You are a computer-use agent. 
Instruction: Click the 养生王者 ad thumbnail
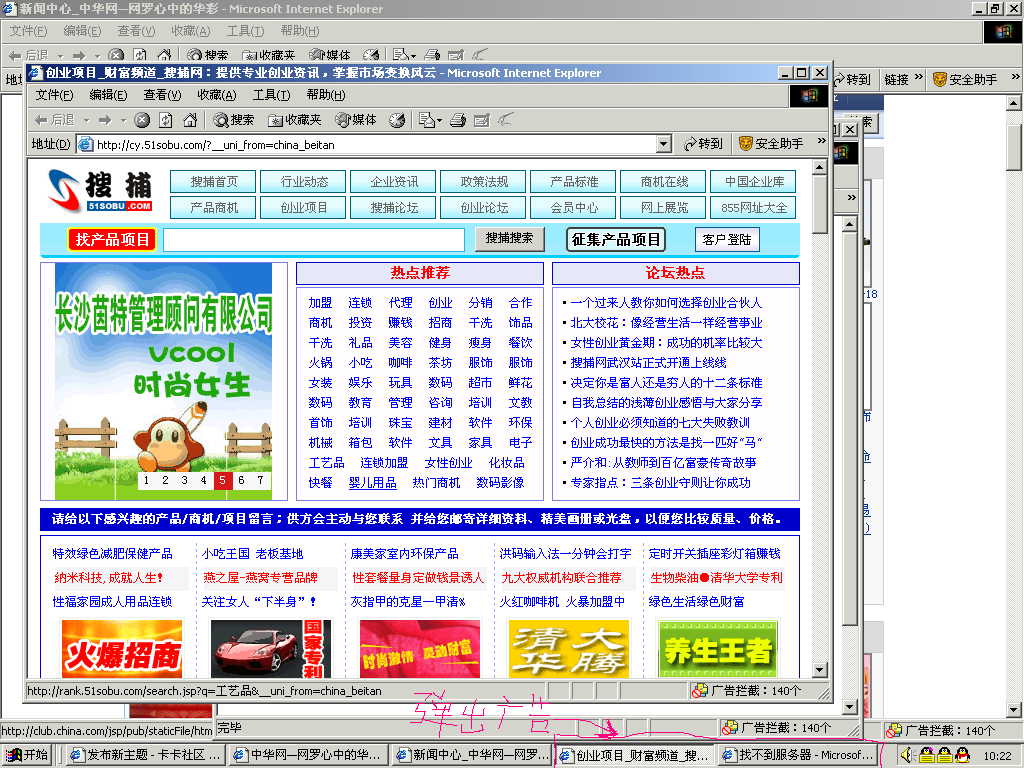point(718,648)
